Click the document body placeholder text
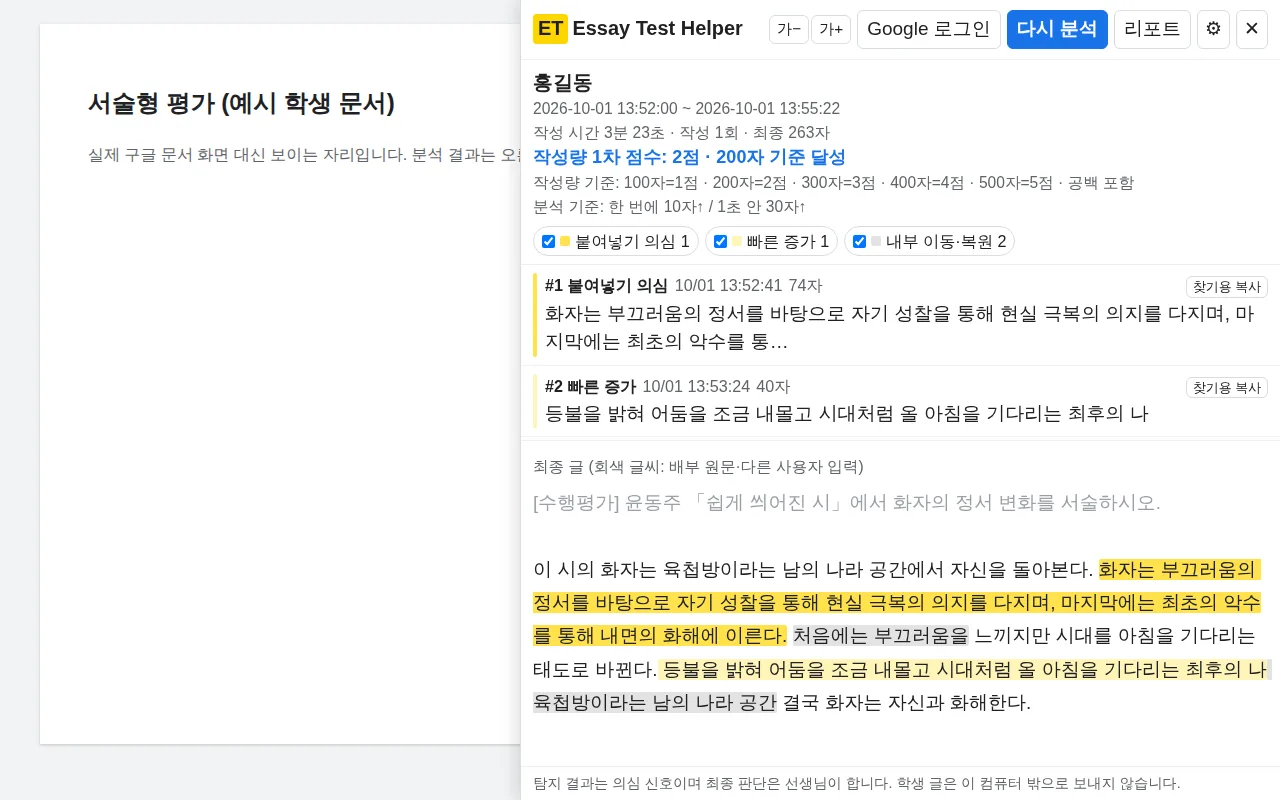 pos(304,155)
